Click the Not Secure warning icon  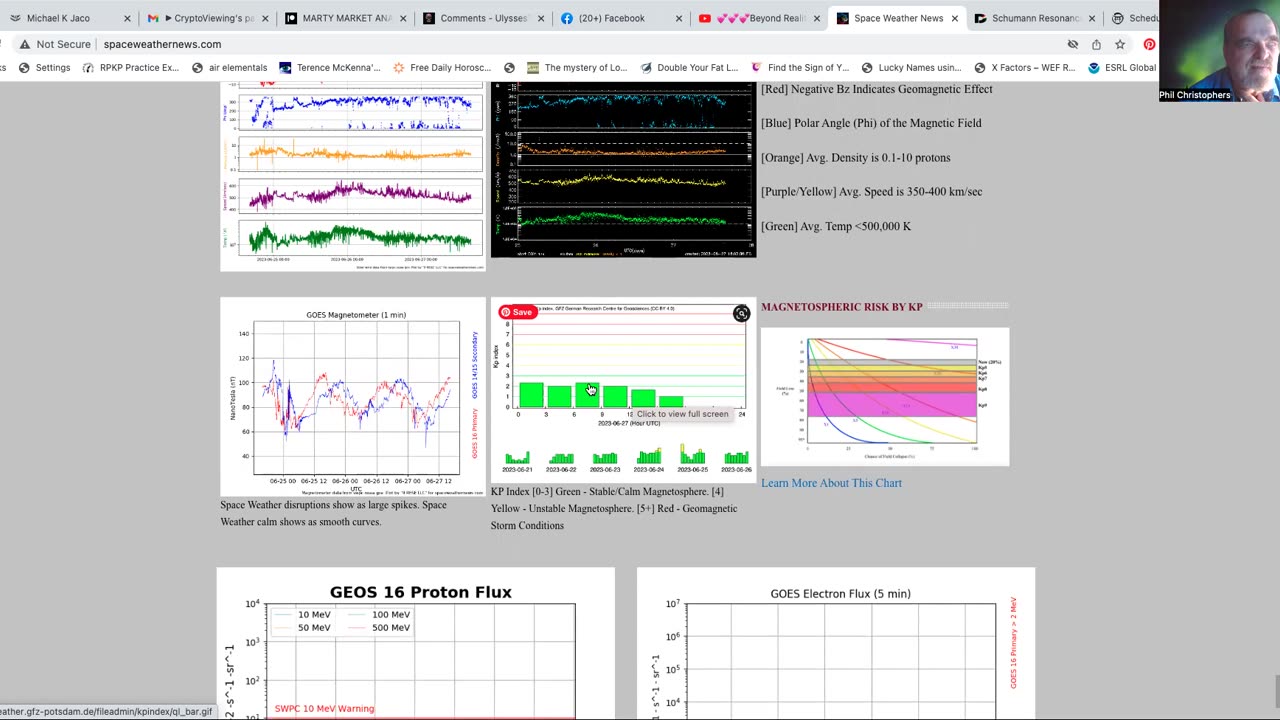tap(25, 44)
